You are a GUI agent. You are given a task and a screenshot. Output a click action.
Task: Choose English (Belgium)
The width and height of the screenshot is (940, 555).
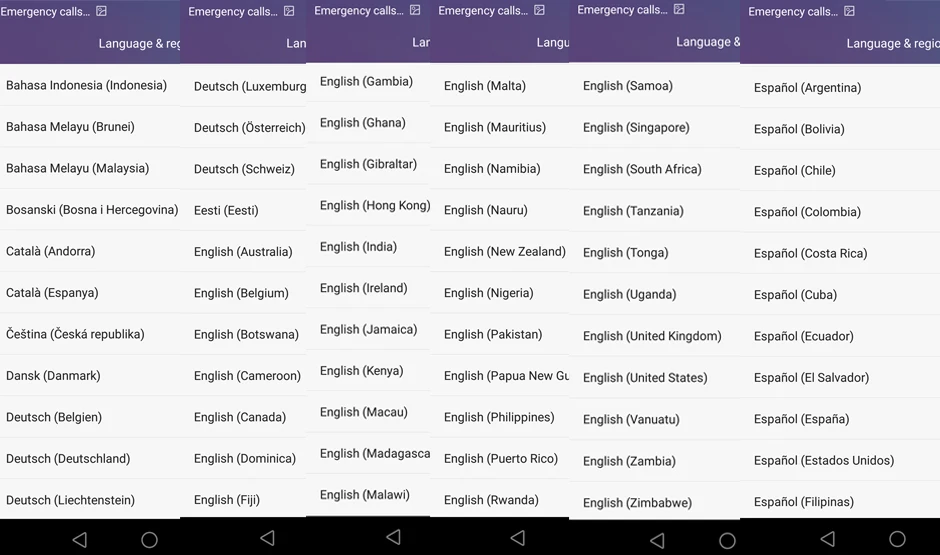pyautogui.click(x=243, y=293)
